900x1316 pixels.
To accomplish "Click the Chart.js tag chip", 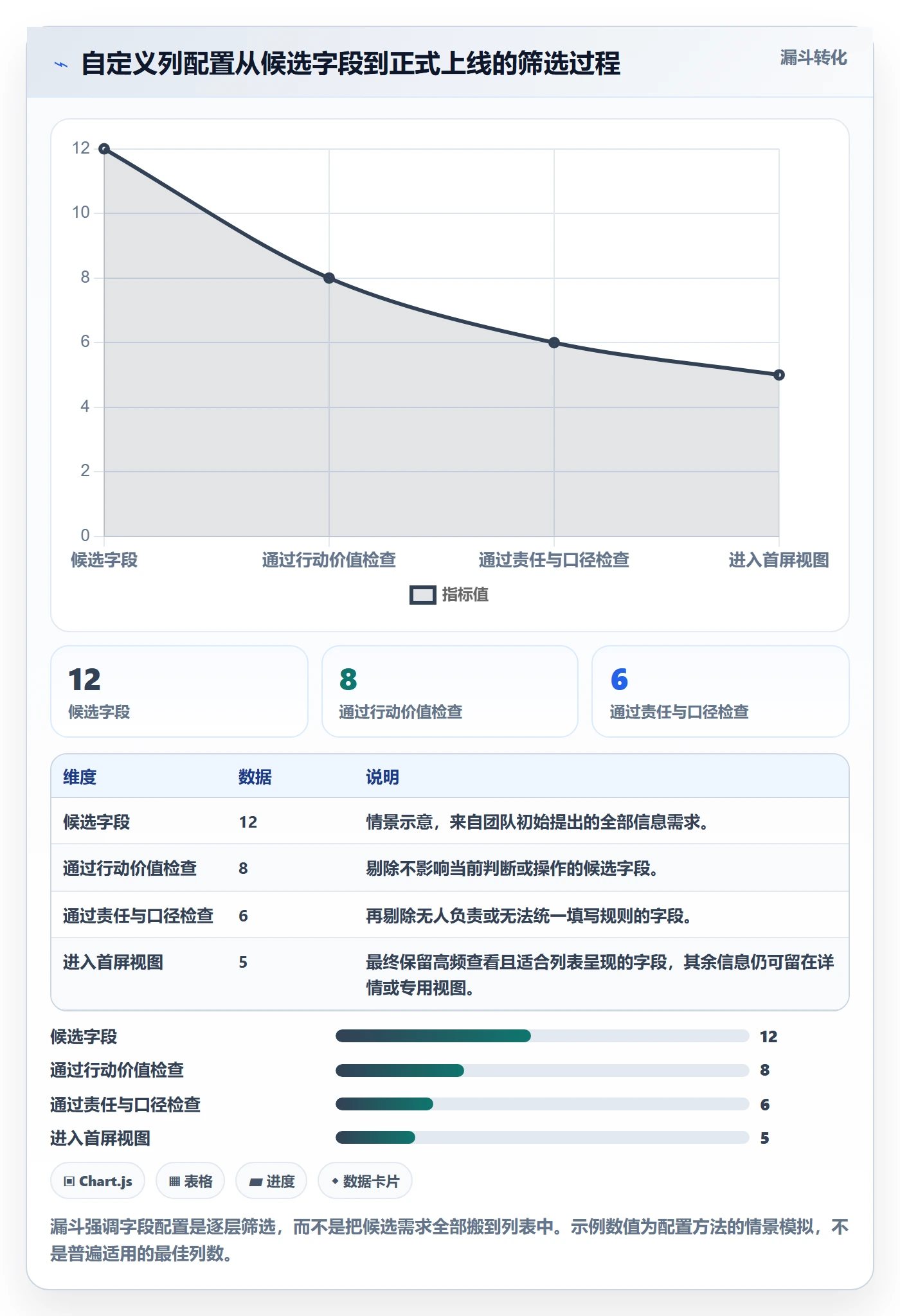I will point(98,1181).
